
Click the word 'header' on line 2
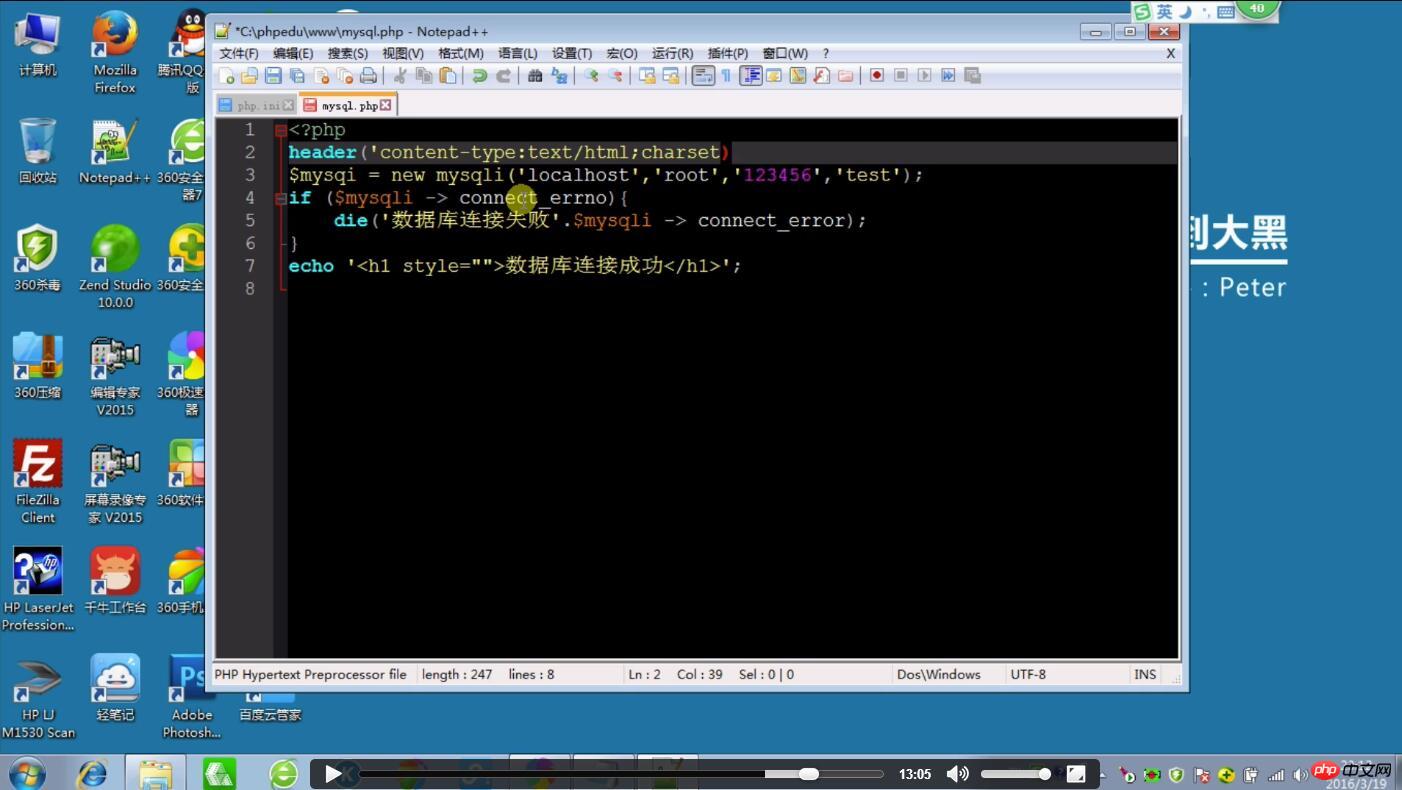pyautogui.click(x=323, y=152)
